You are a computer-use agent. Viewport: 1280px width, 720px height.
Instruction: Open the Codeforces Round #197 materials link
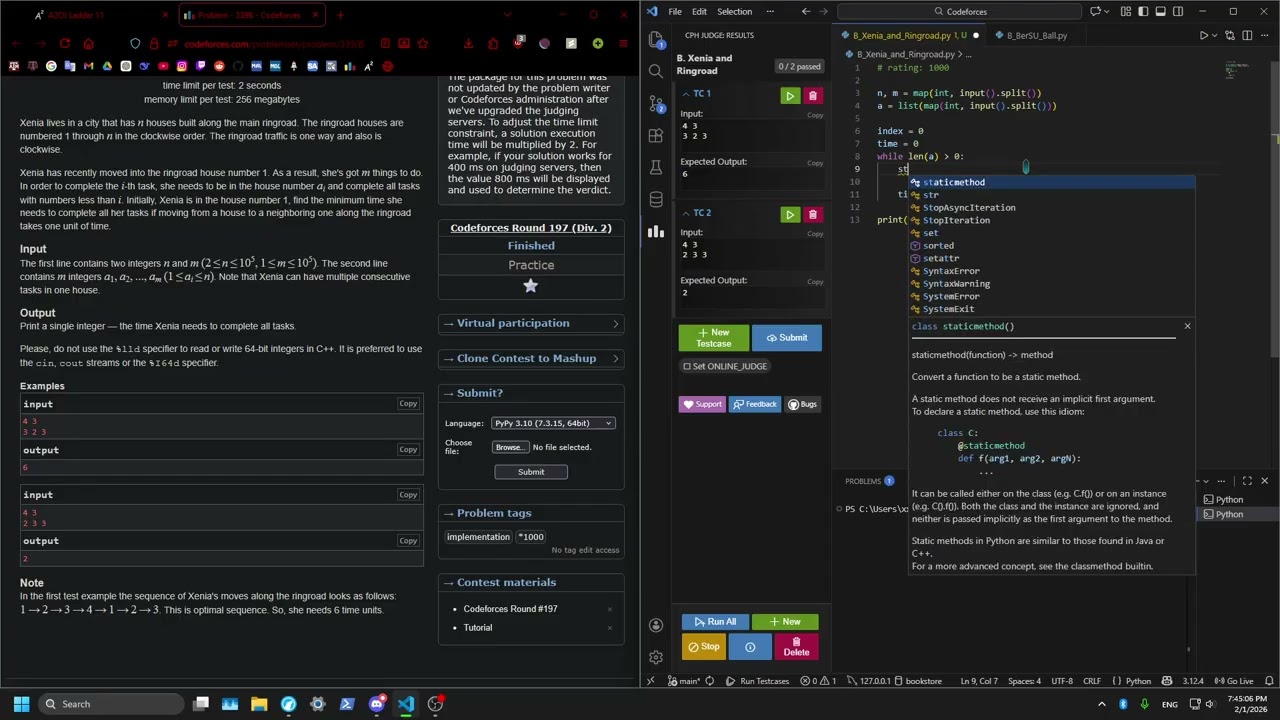(x=510, y=609)
